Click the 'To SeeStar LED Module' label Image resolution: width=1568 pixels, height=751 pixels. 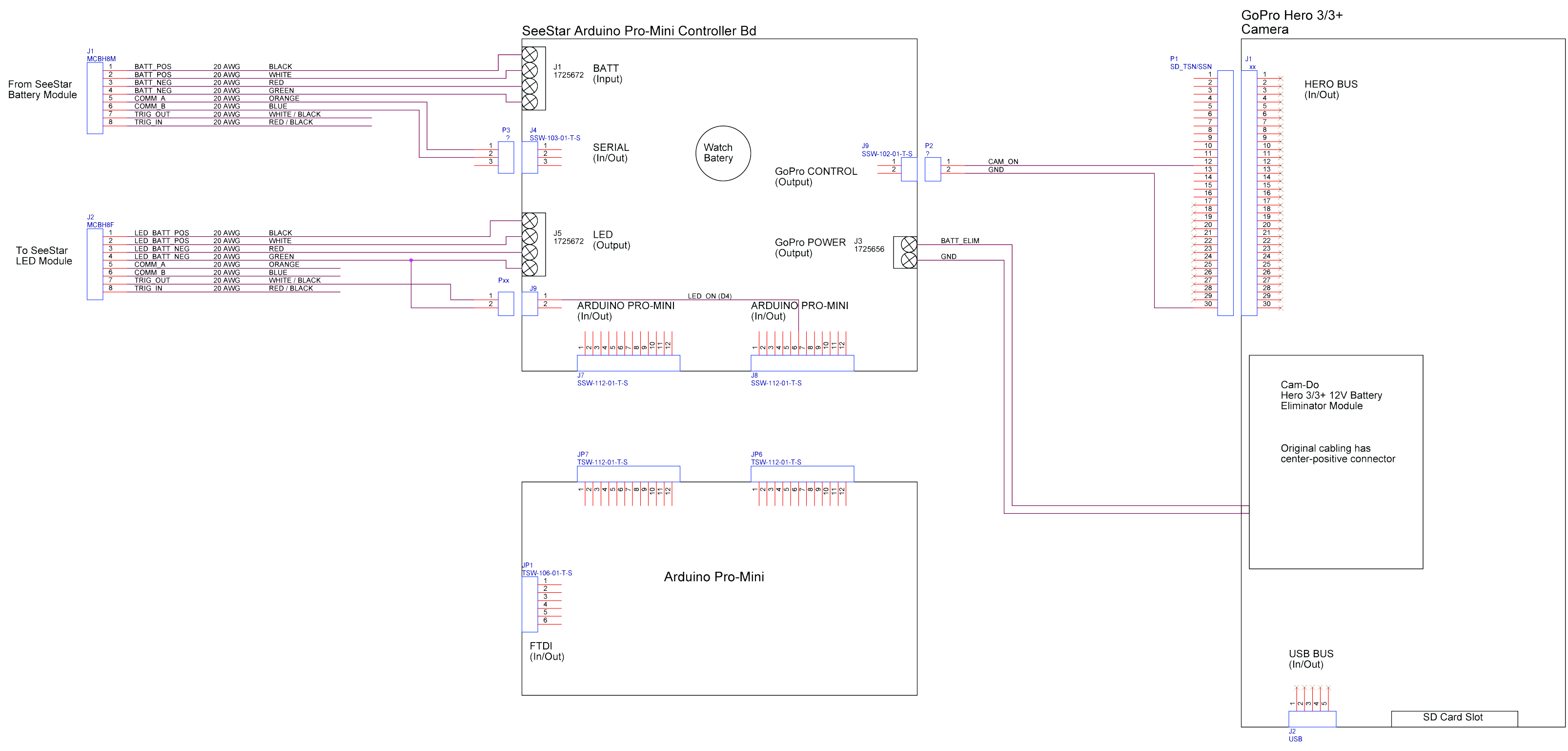tap(44, 256)
